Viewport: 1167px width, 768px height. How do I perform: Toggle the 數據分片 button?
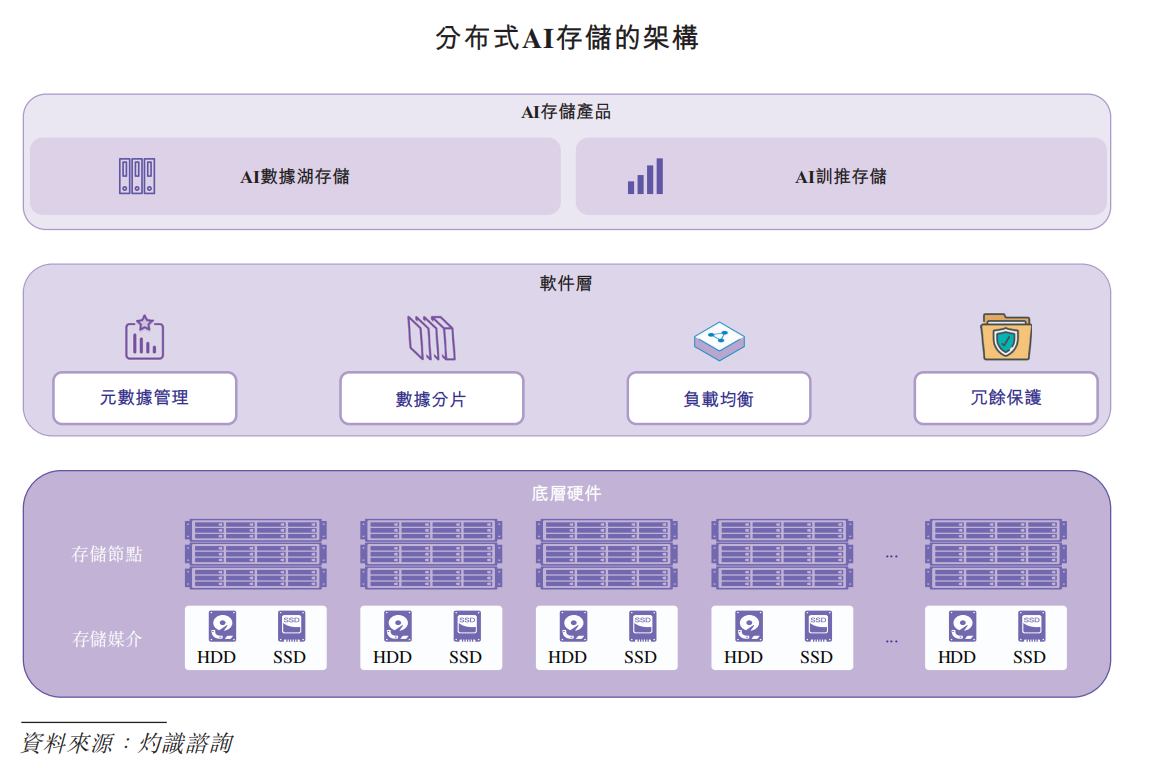point(431,398)
